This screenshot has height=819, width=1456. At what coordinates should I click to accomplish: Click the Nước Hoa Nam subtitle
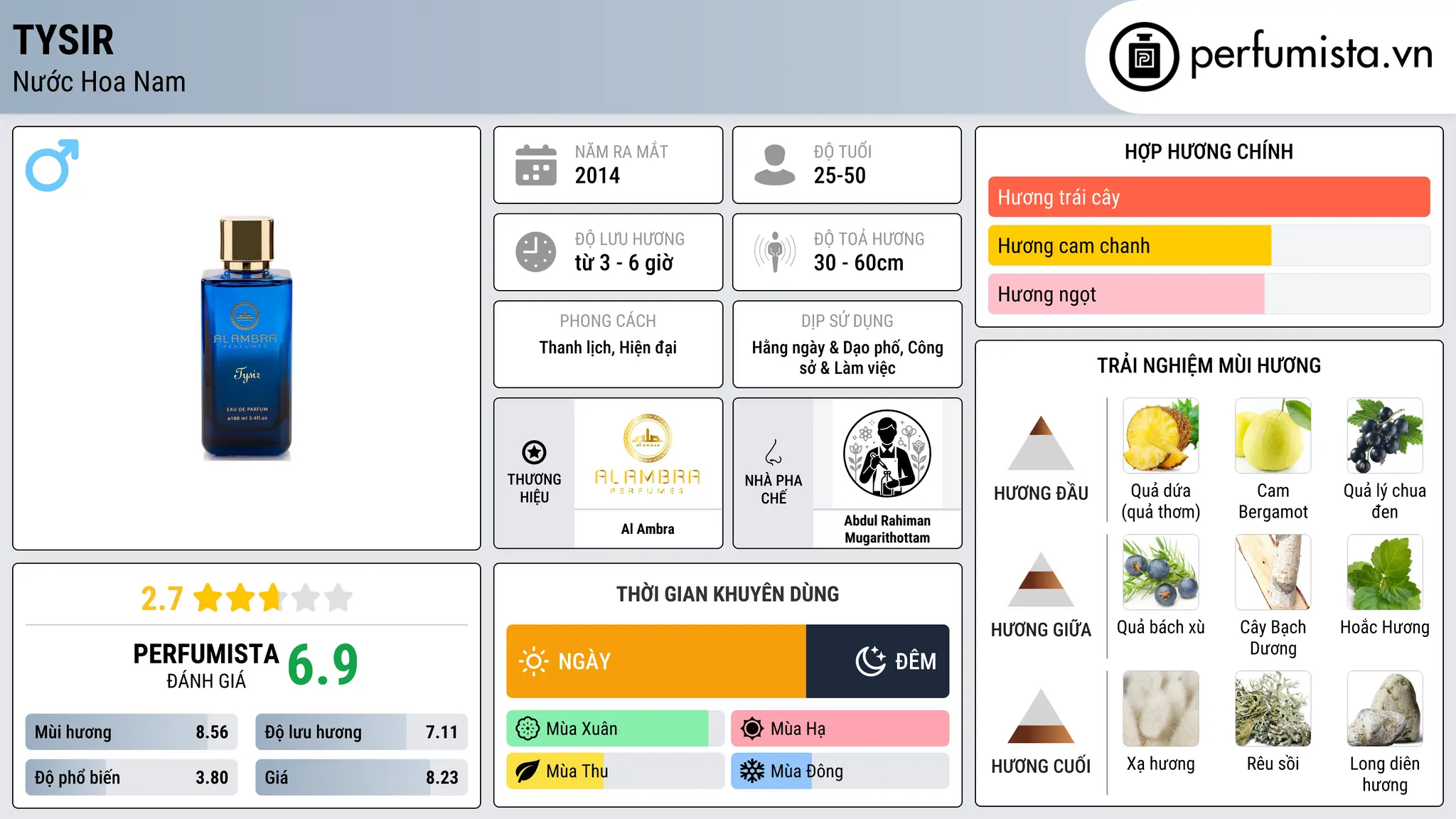[99, 82]
